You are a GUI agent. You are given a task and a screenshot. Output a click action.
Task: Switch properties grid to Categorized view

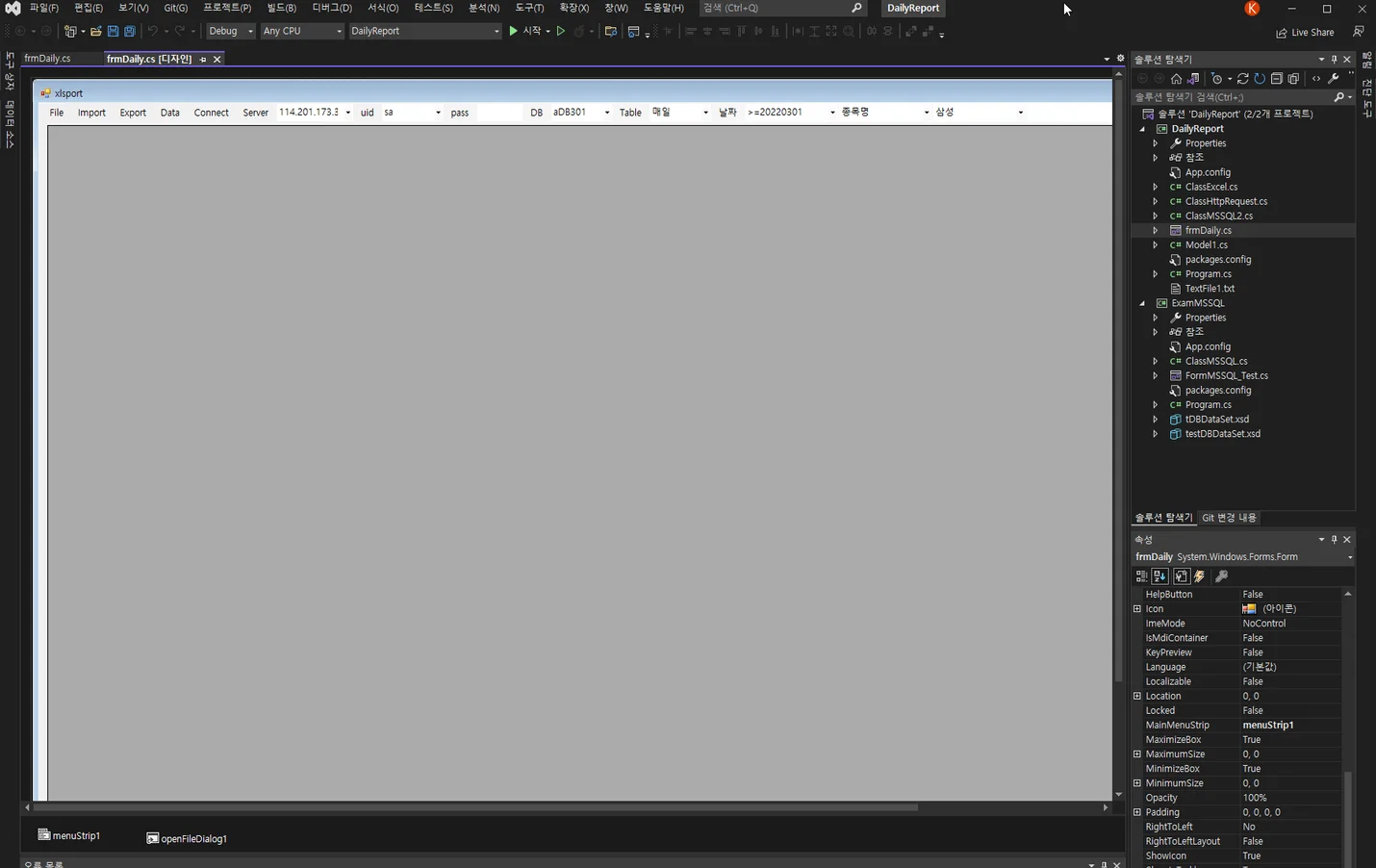(1142, 576)
